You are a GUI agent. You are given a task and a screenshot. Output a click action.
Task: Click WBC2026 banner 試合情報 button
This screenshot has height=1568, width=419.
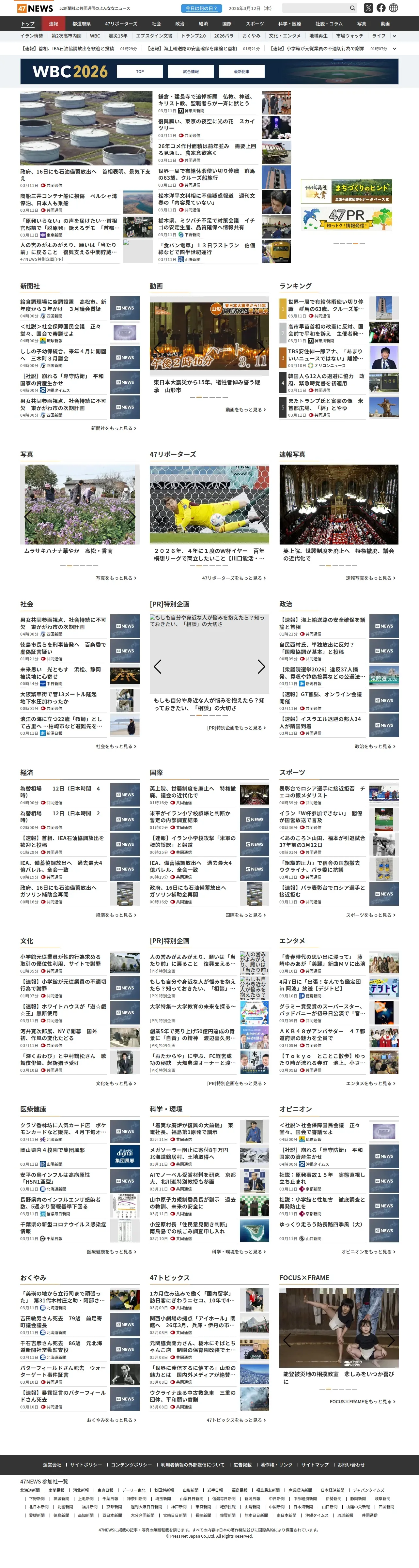[x=191, y=71]
